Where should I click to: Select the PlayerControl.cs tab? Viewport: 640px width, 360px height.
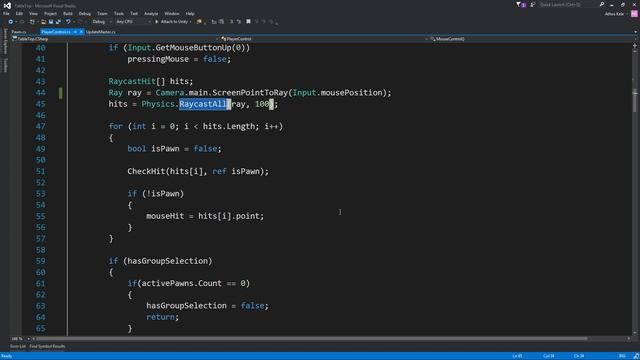click(x=56, y=32)
